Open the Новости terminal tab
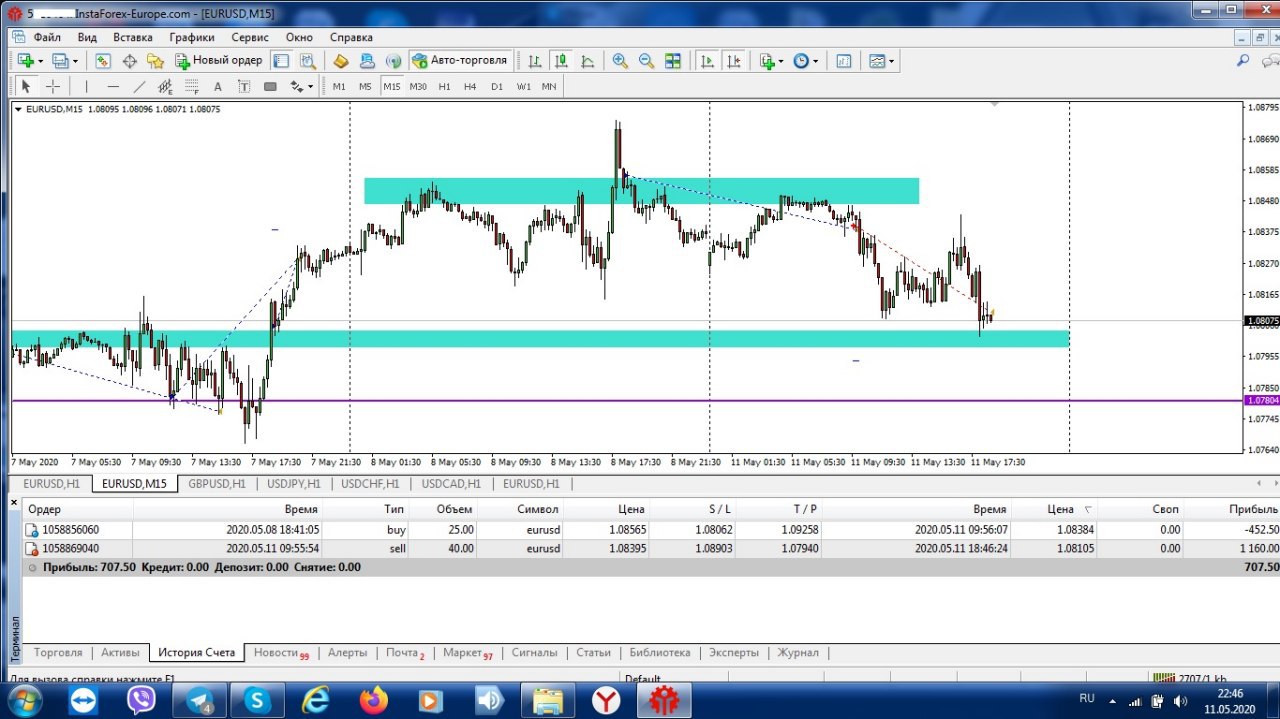The height and width of the screenshot is (719, 1280). coord(280,653)
